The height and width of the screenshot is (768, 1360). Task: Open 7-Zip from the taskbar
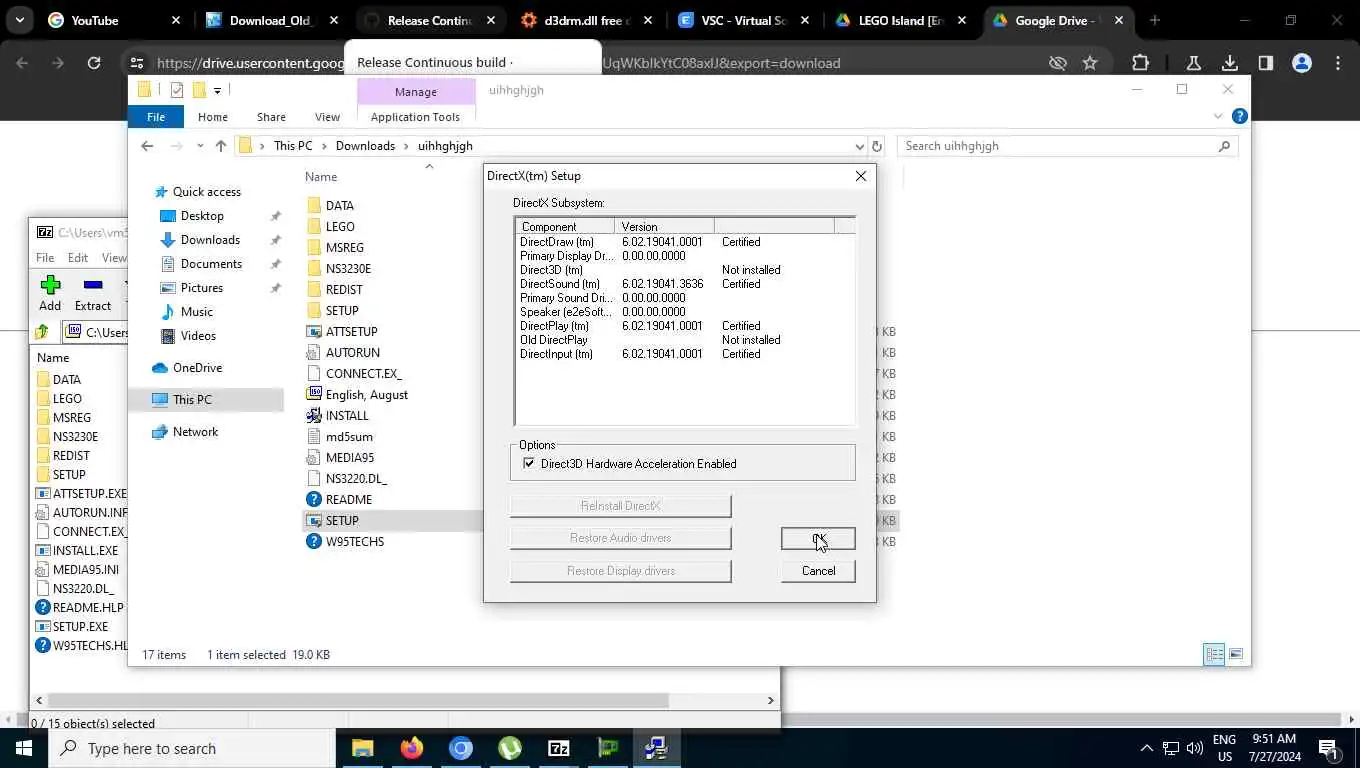pyautogui.click(x=559, y=748)
